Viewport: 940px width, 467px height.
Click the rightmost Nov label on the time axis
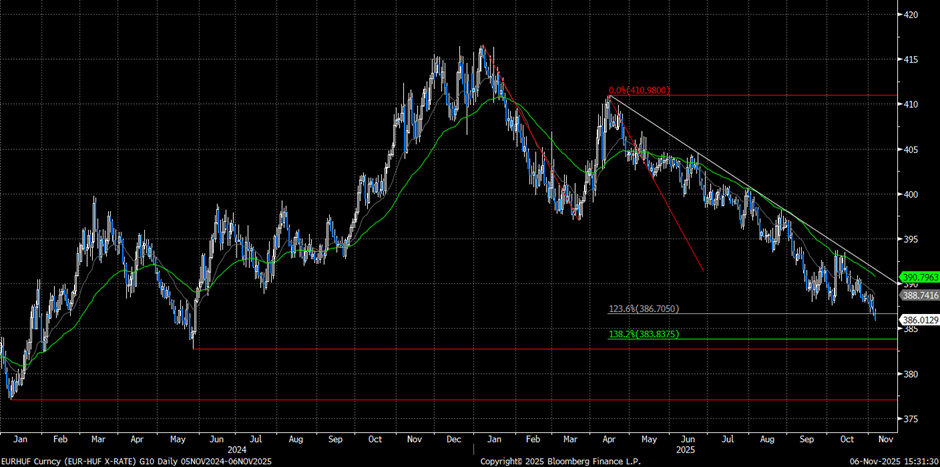click(x=886, y=439)
